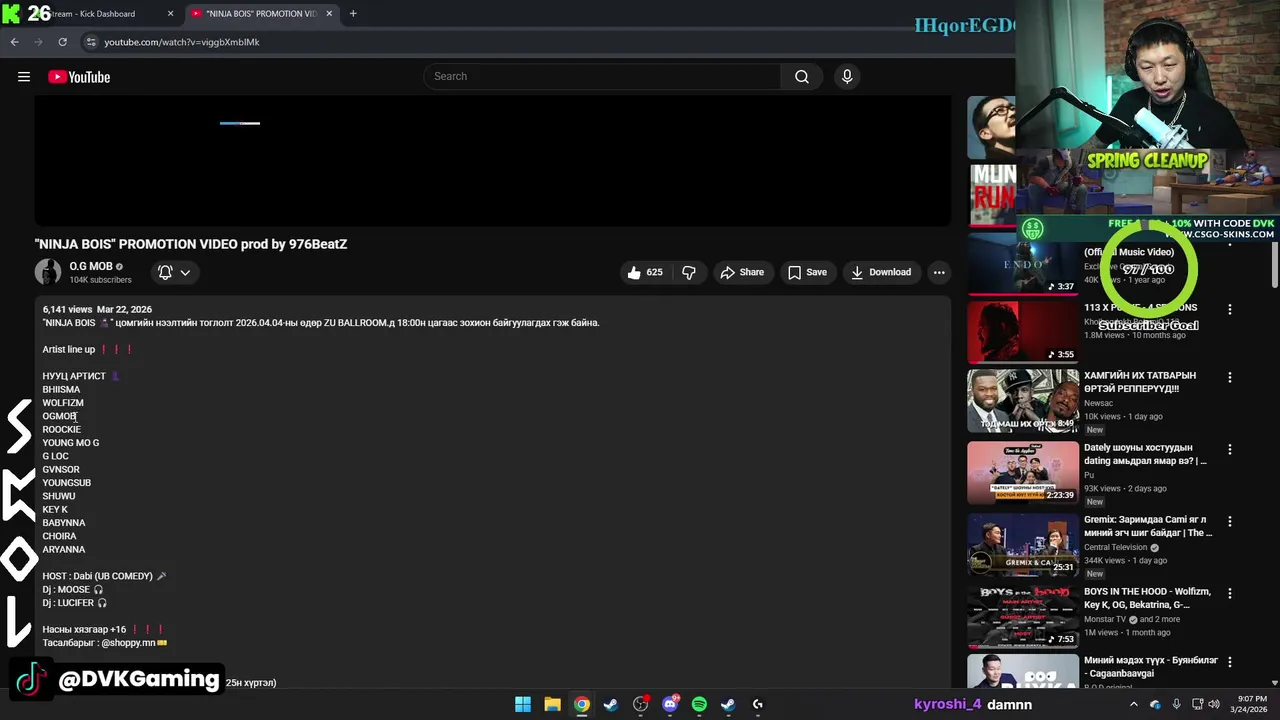Open options for BOYS IN THE HOOD video

1230,593
